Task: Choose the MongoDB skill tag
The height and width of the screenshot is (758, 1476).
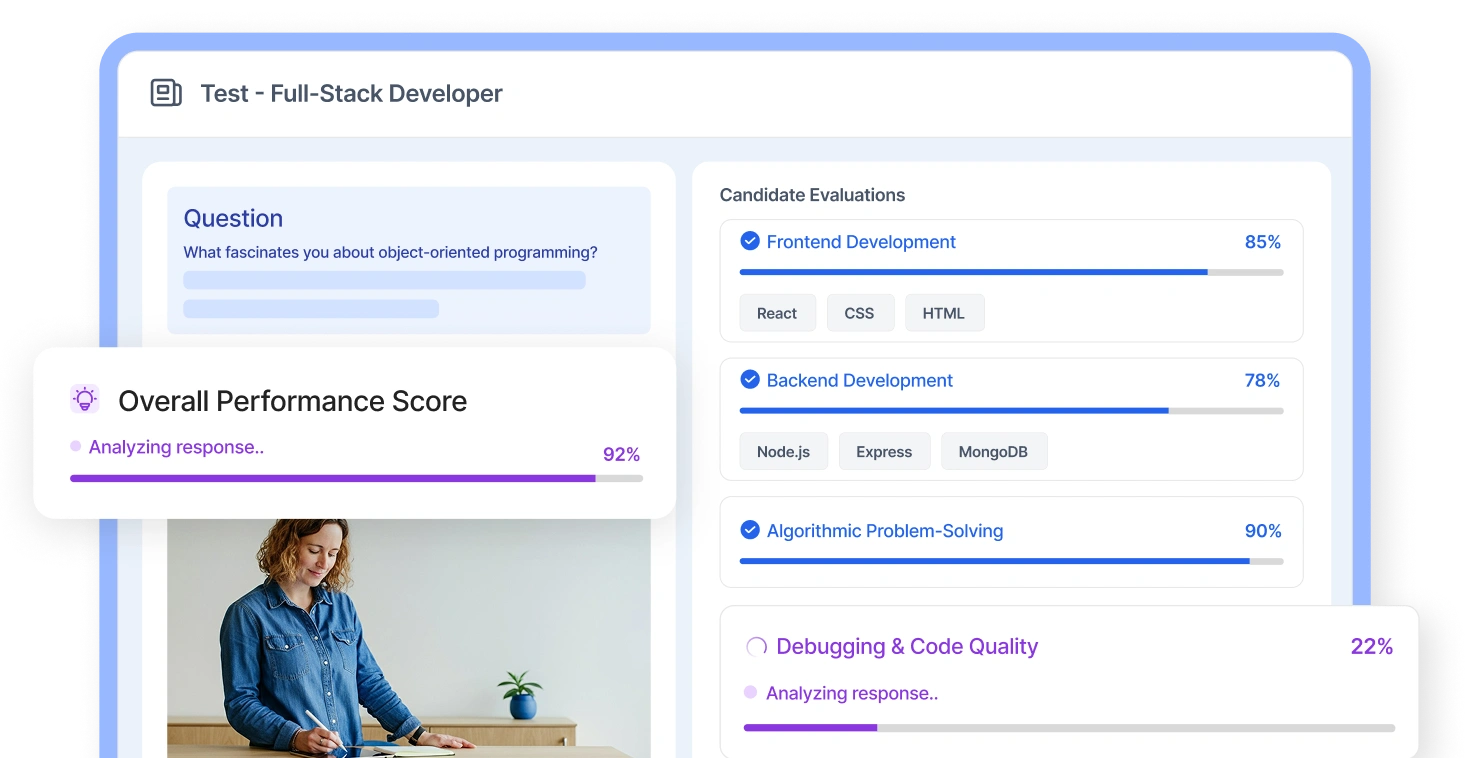Action: click(x=993, y=451)
